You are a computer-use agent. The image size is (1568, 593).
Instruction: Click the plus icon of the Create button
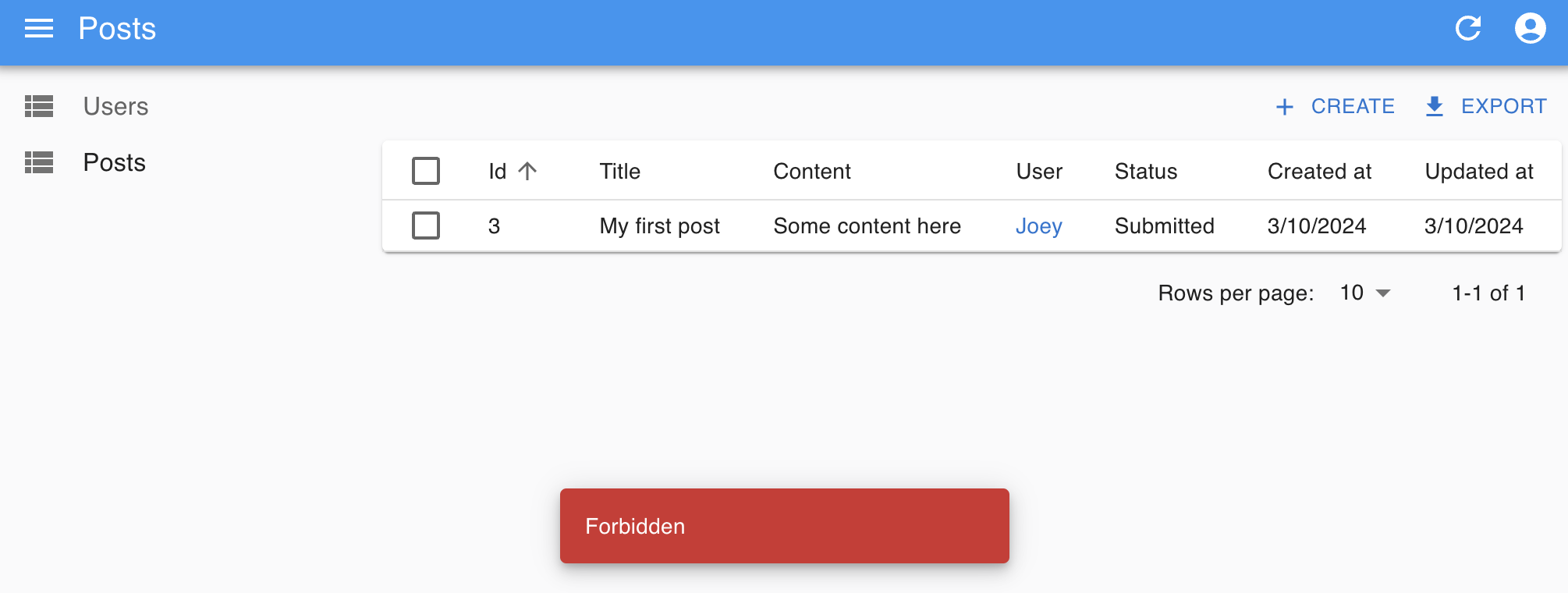[x=1284, y=107]
